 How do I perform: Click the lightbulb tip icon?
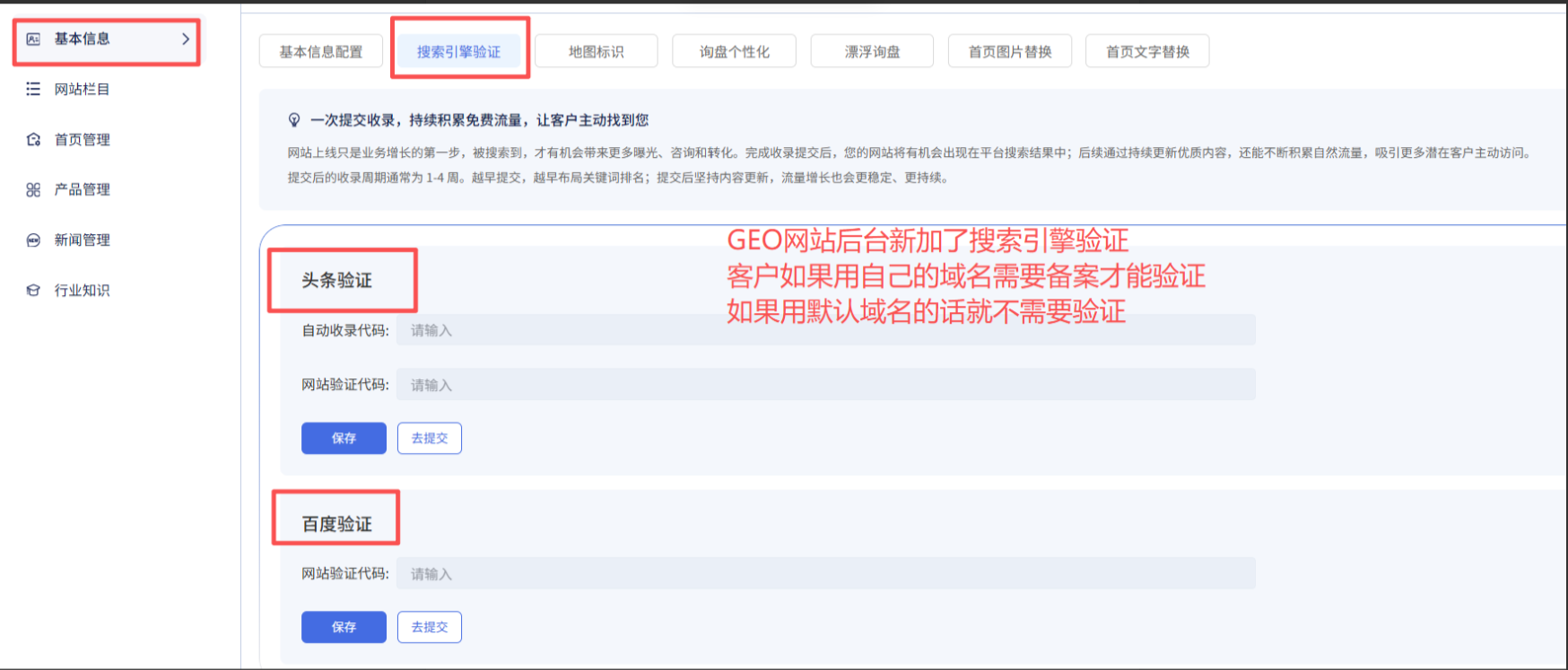point(294,120)
